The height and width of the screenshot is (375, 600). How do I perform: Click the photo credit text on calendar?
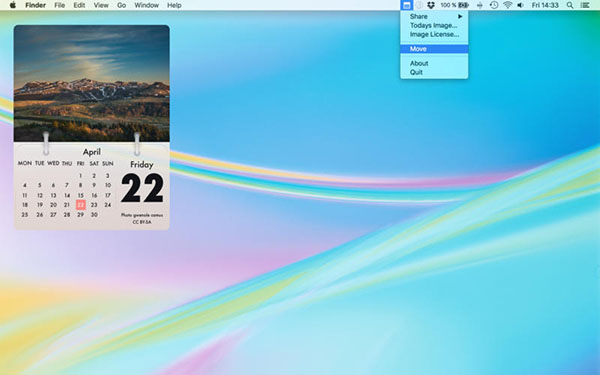click(142, 215)
